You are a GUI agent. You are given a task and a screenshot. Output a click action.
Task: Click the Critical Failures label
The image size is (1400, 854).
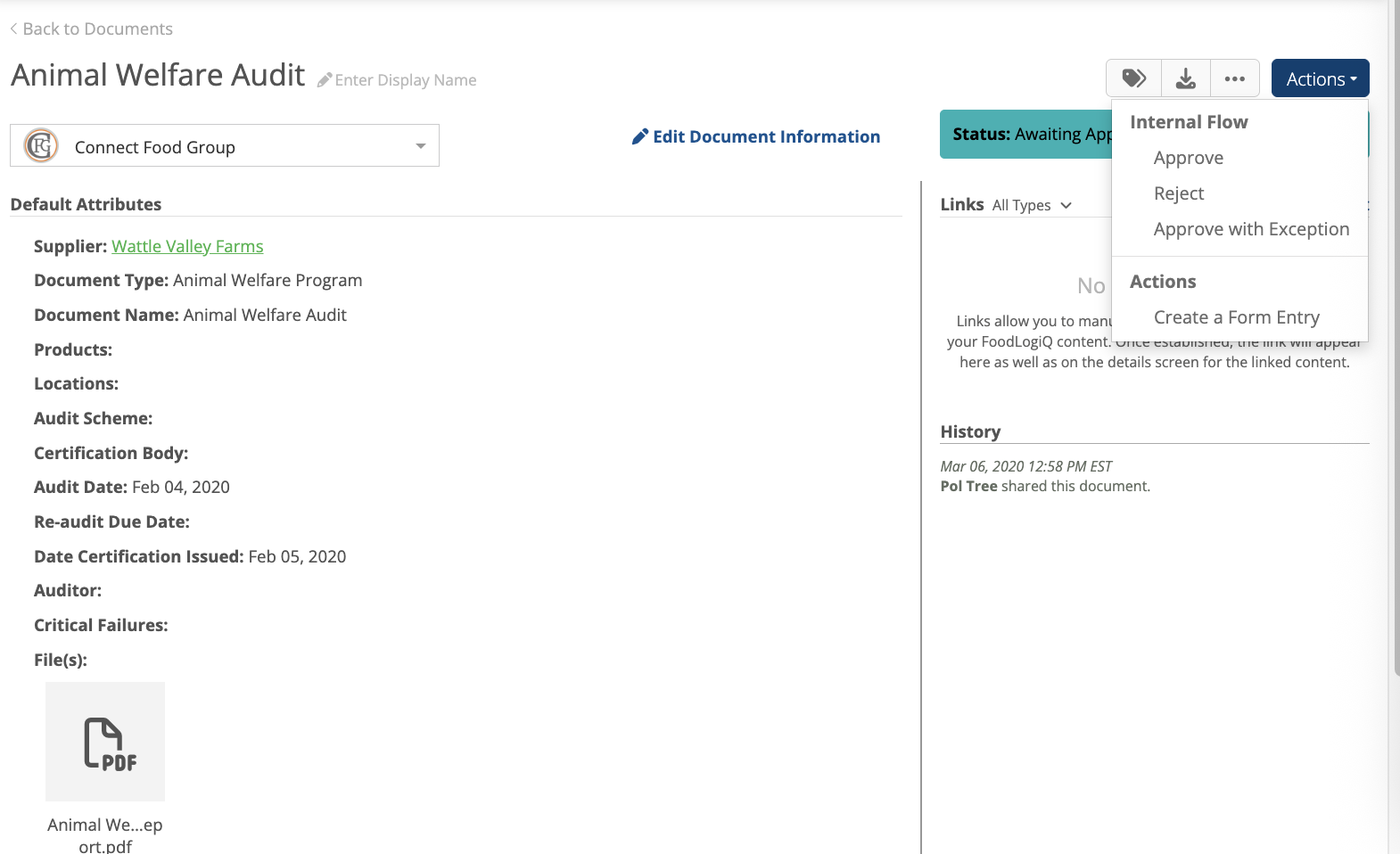[x=101, y=625]
